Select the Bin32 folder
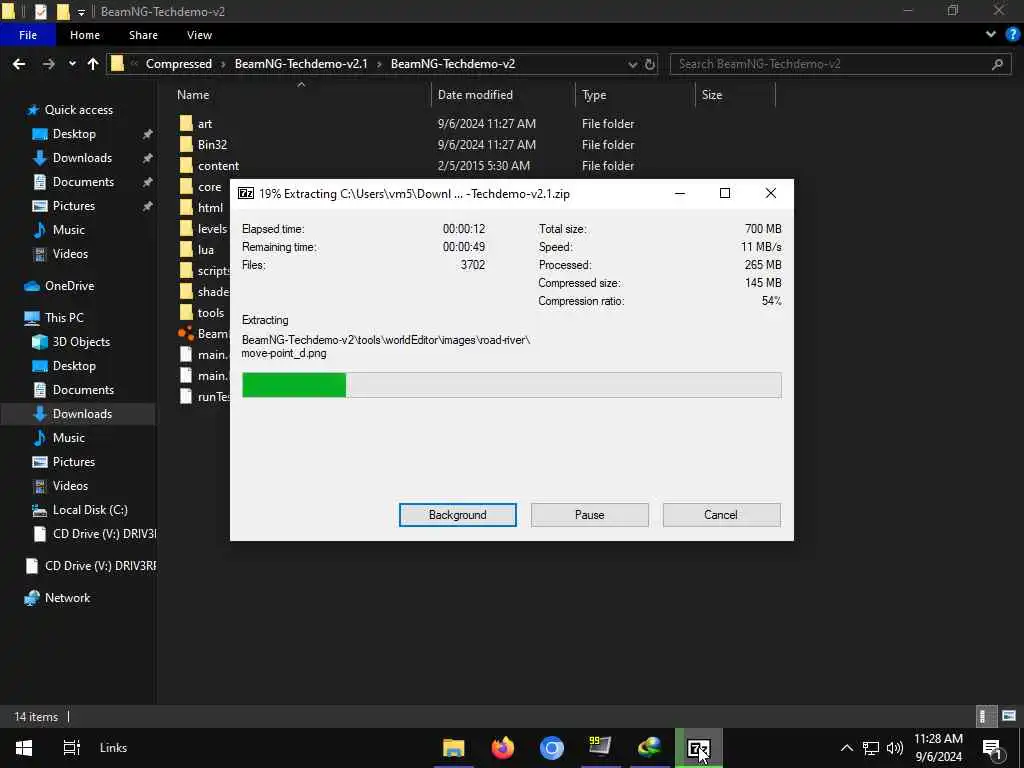The image size is (1024, 768). 212,145
